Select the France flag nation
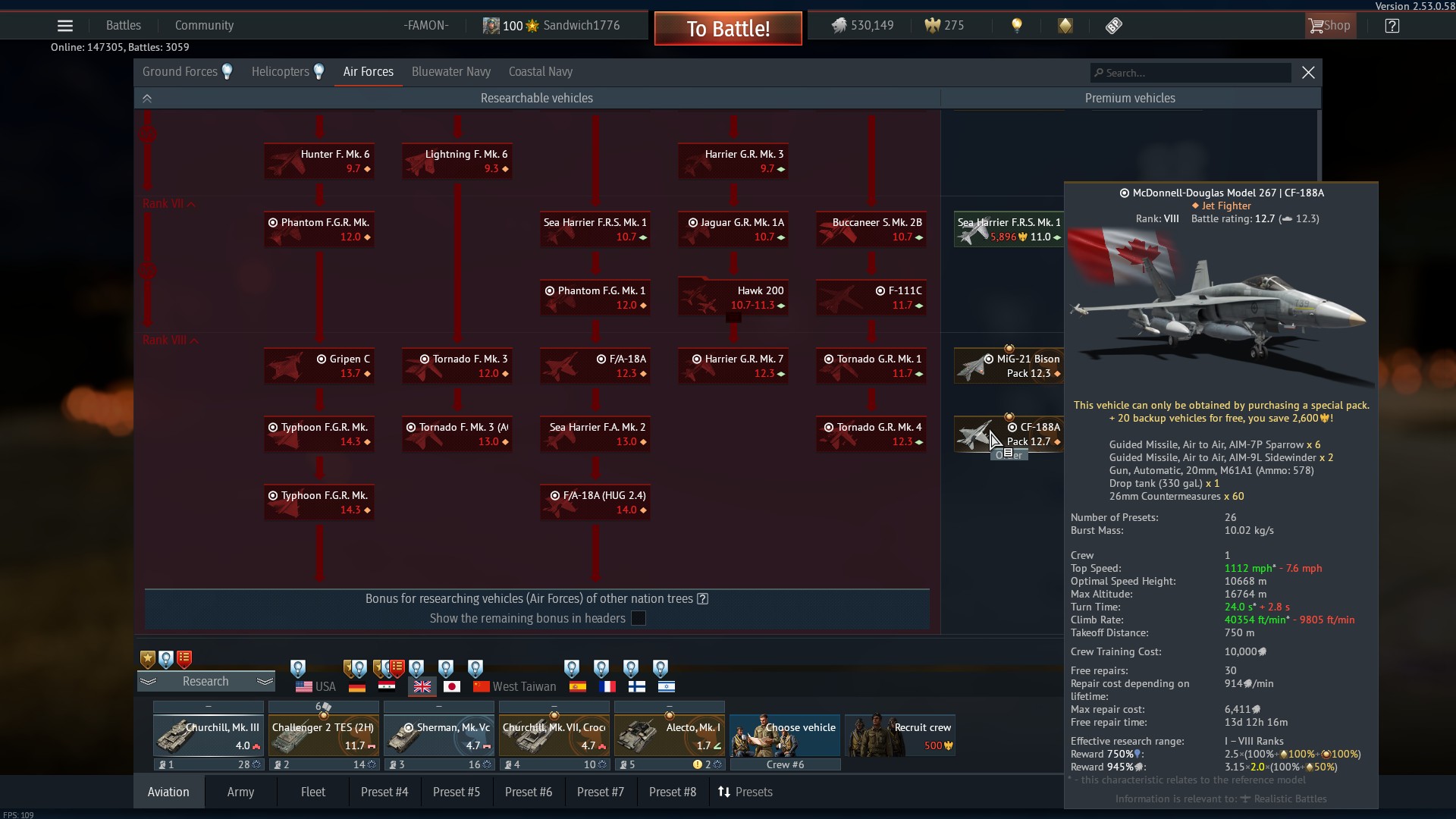1456x819 pixels. (607, 686)
